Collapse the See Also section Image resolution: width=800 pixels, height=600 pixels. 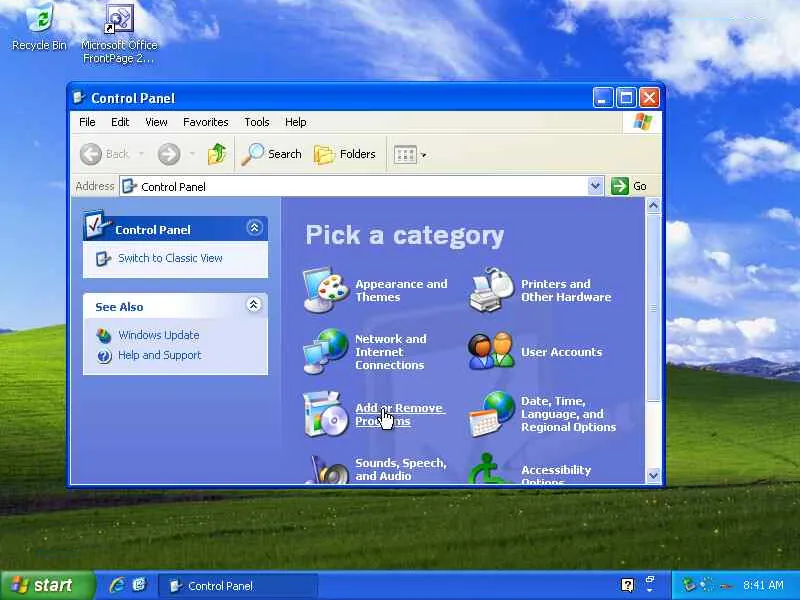click(x=254, y=305)
